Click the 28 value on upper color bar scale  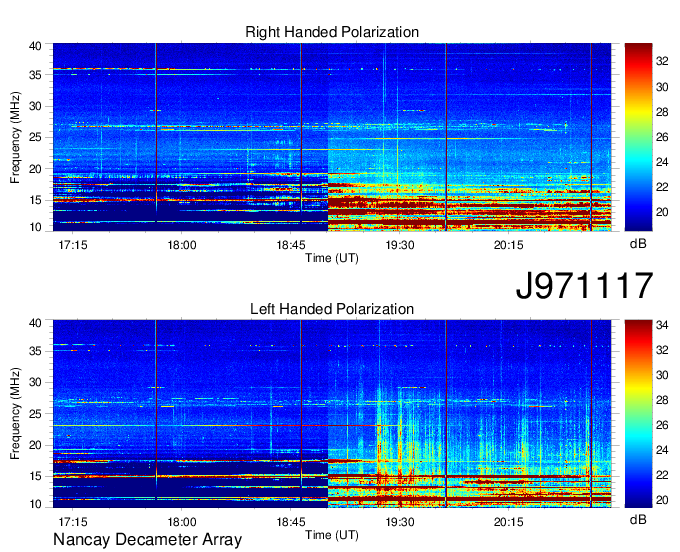pos(662,112)
